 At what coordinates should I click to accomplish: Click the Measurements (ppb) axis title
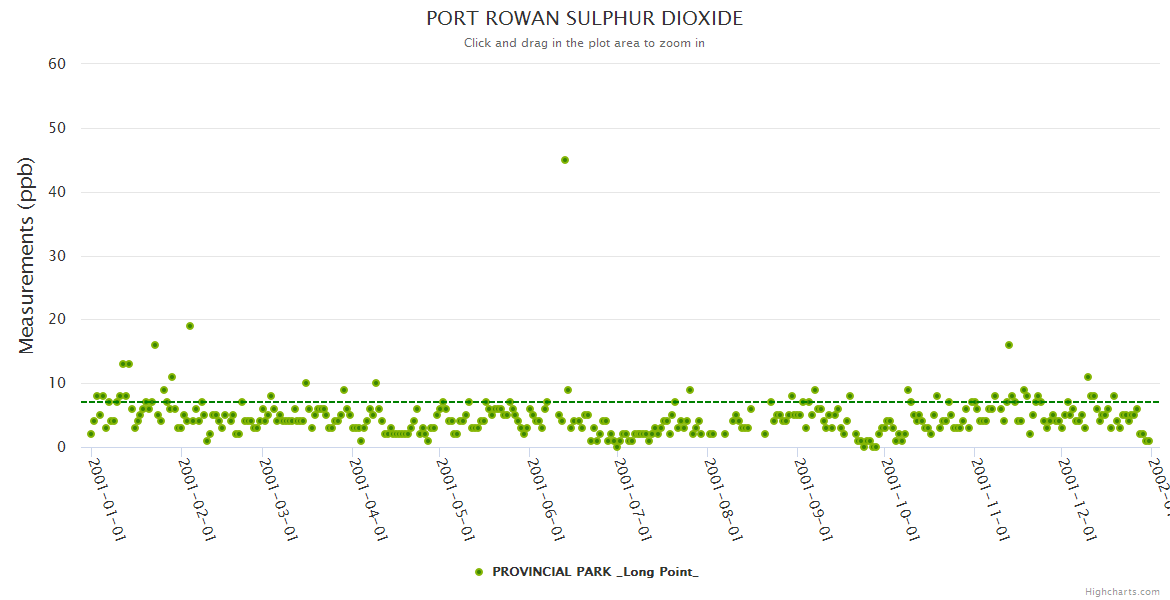tap(27, 255)
